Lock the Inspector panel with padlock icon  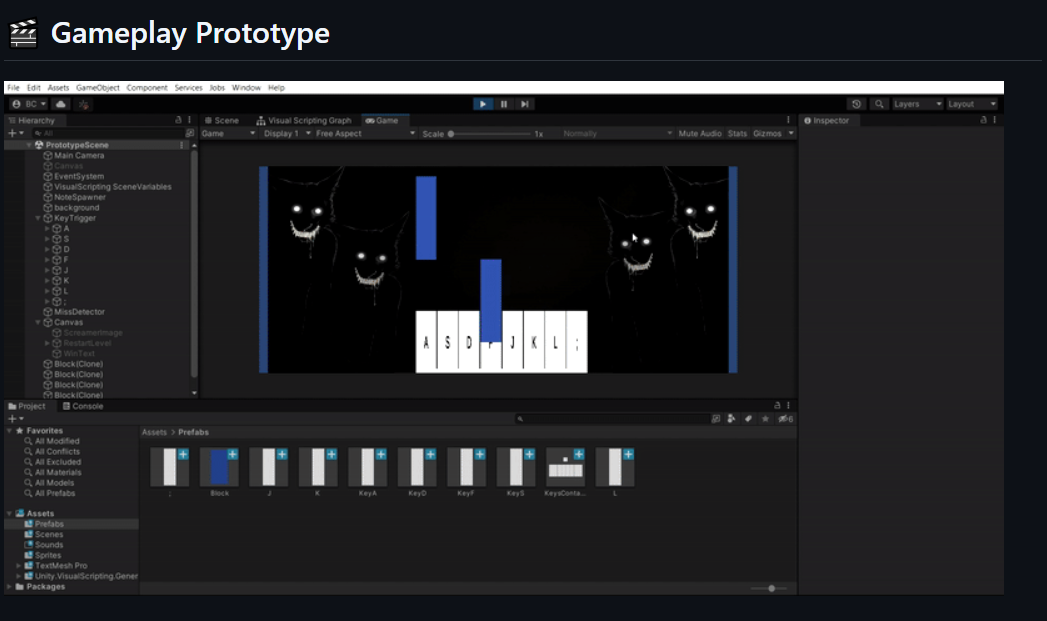983,120
